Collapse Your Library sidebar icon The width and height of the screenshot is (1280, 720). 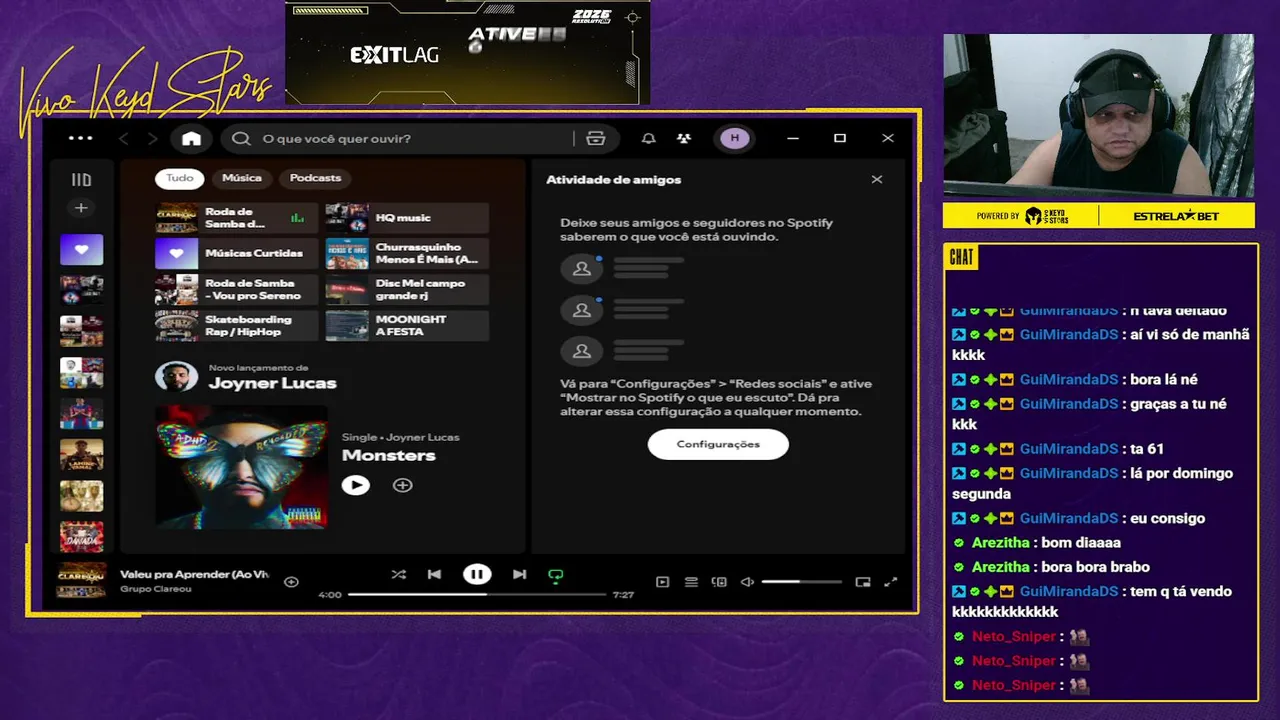coord(81,180)
